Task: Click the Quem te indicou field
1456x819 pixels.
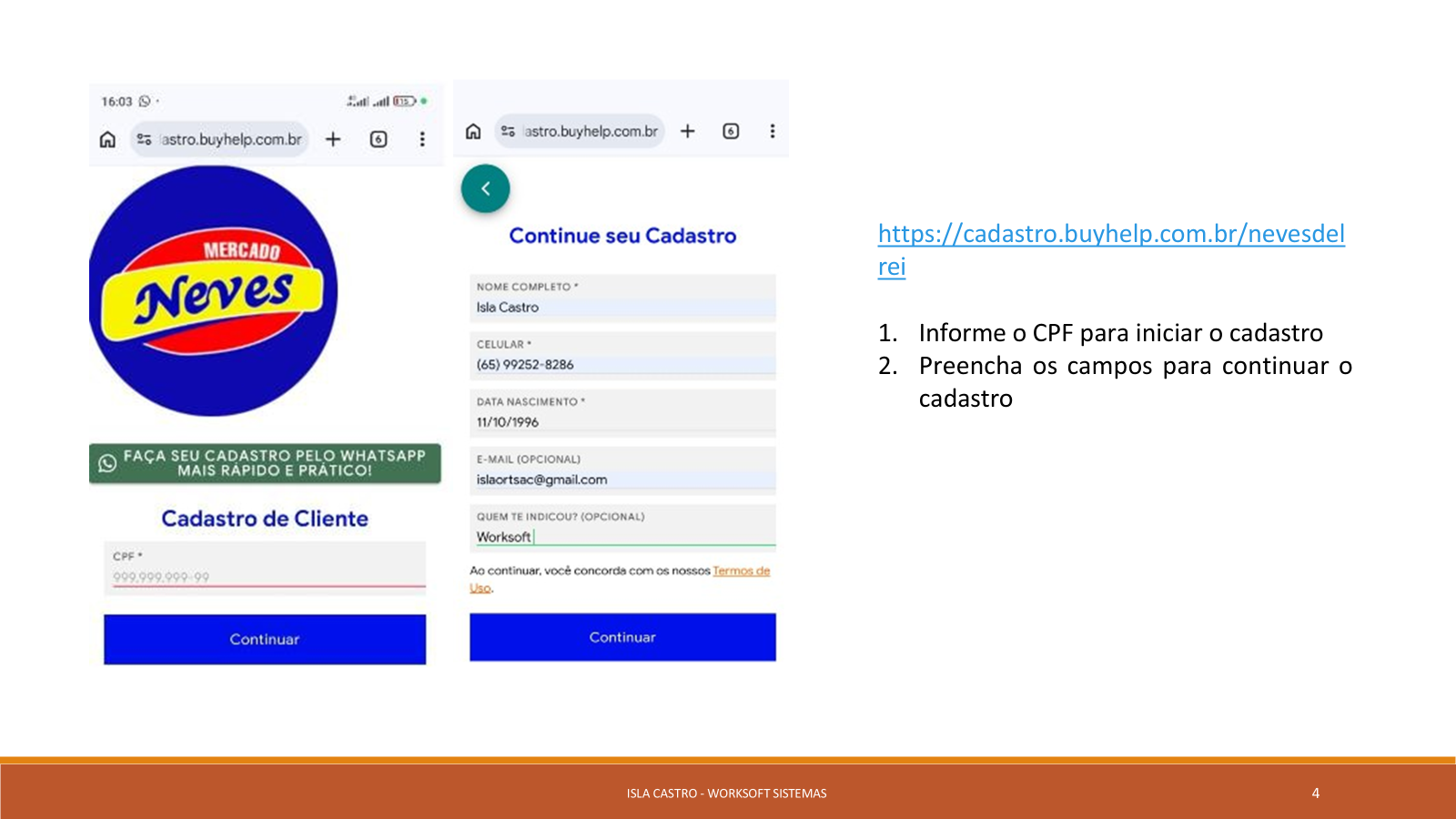Action: coord(622,528)
